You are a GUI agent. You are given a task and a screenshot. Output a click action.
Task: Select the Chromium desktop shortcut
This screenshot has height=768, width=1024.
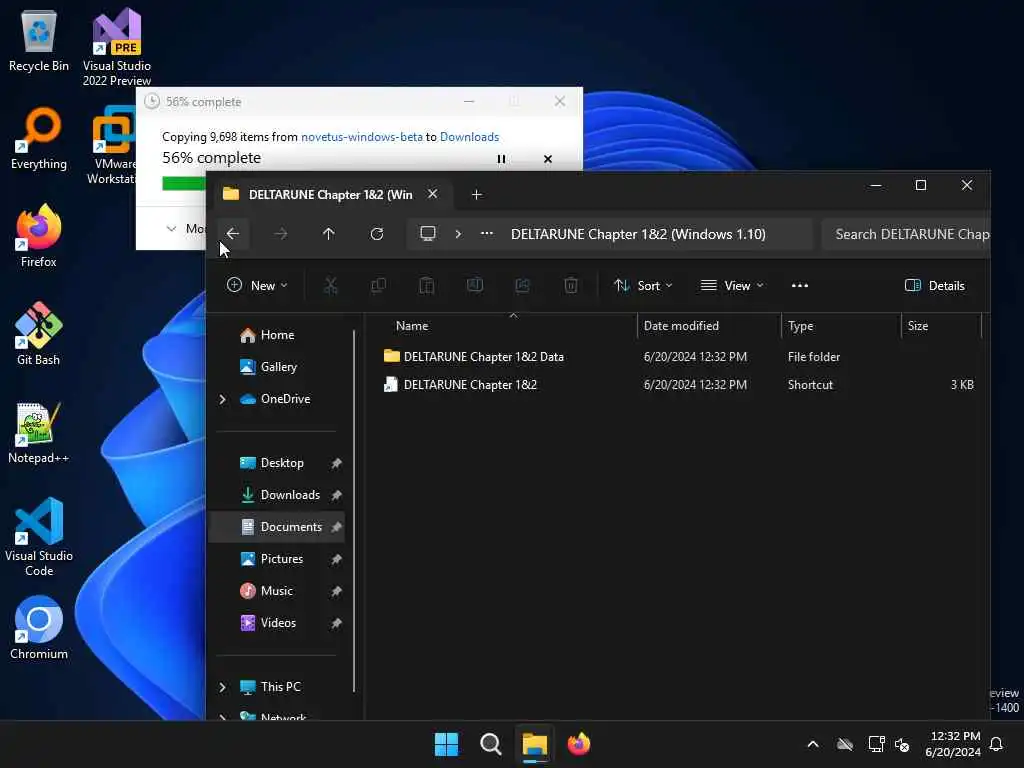pyautogui.click(x=39, y=628)
